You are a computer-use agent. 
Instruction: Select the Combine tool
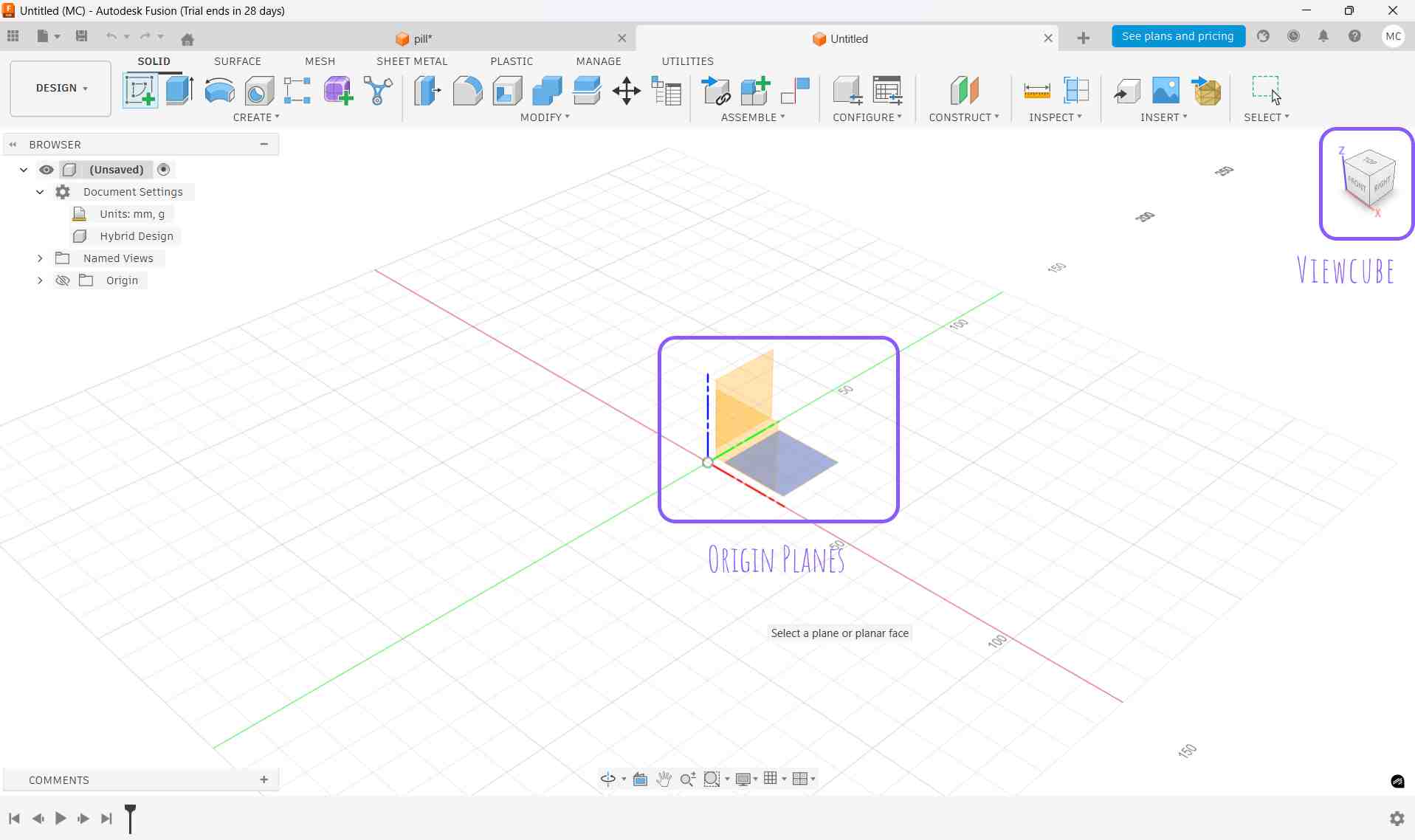(547, 91)
